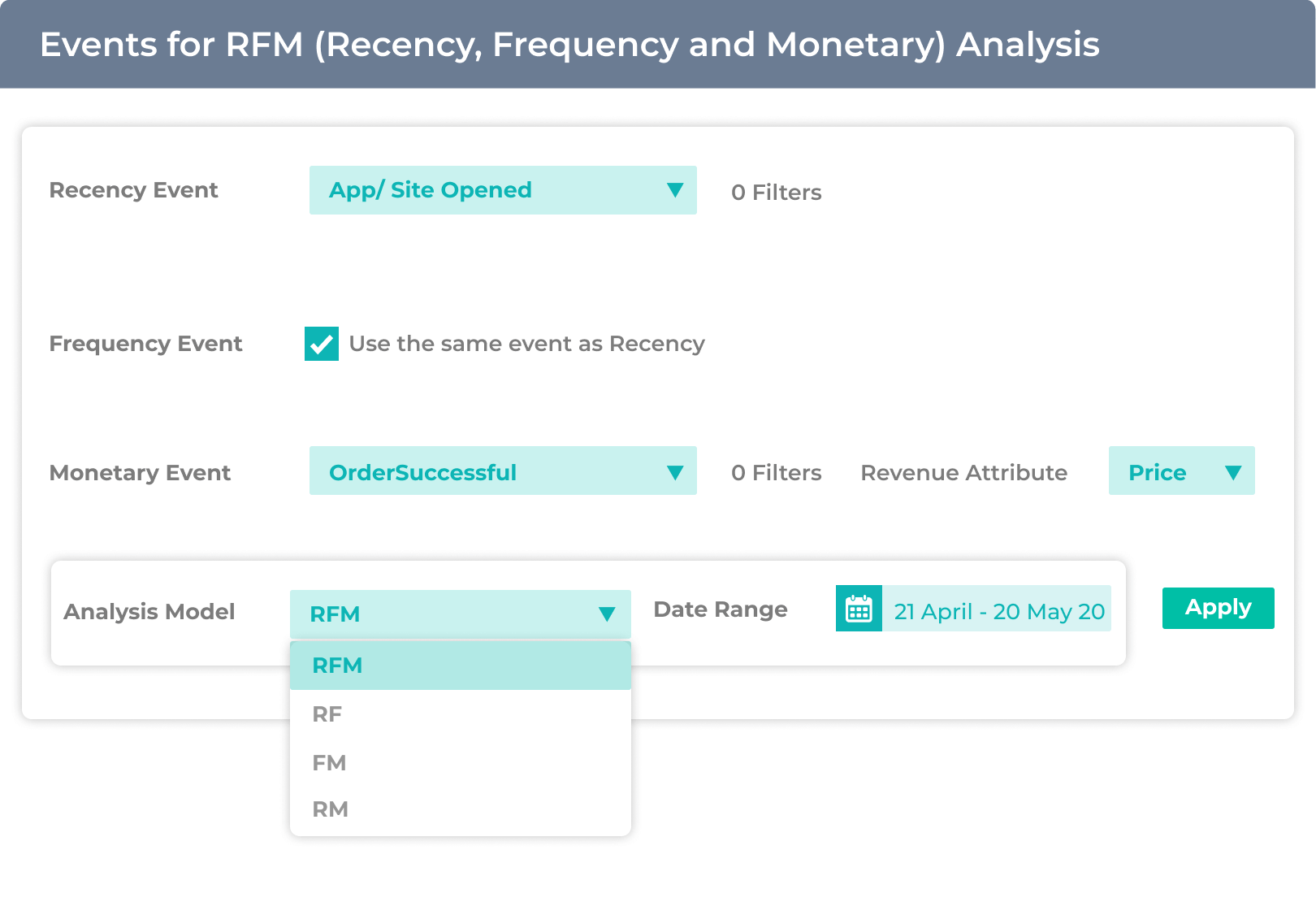The image size is (1316, 902).
Task: Collapse the Analysis Model RFM dropdown
Action: [x=460, y=614]
